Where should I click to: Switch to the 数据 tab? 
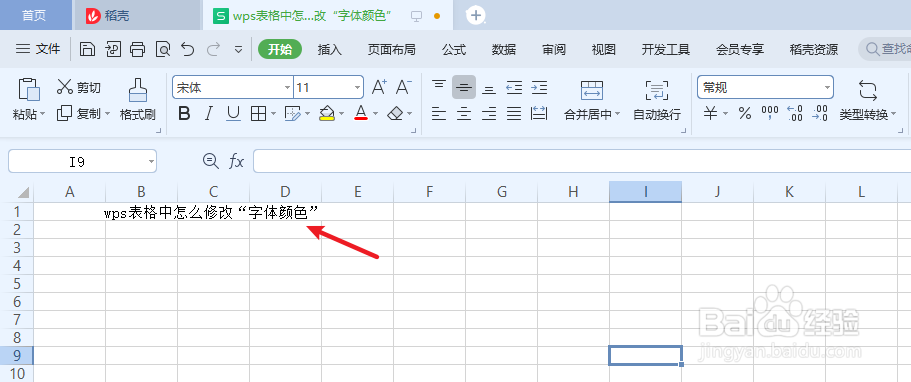[504, 49]
